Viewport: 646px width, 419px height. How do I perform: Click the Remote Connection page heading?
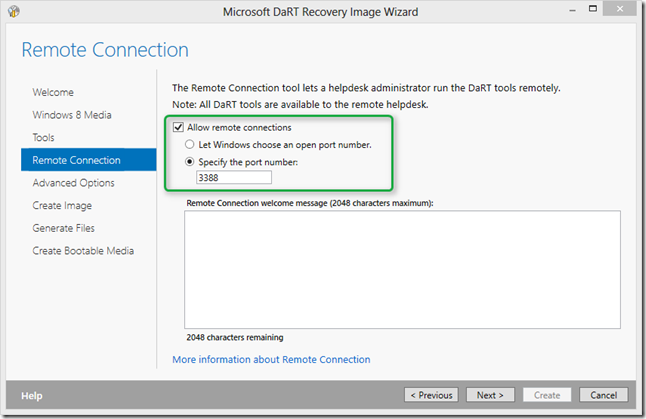[105, 50]
